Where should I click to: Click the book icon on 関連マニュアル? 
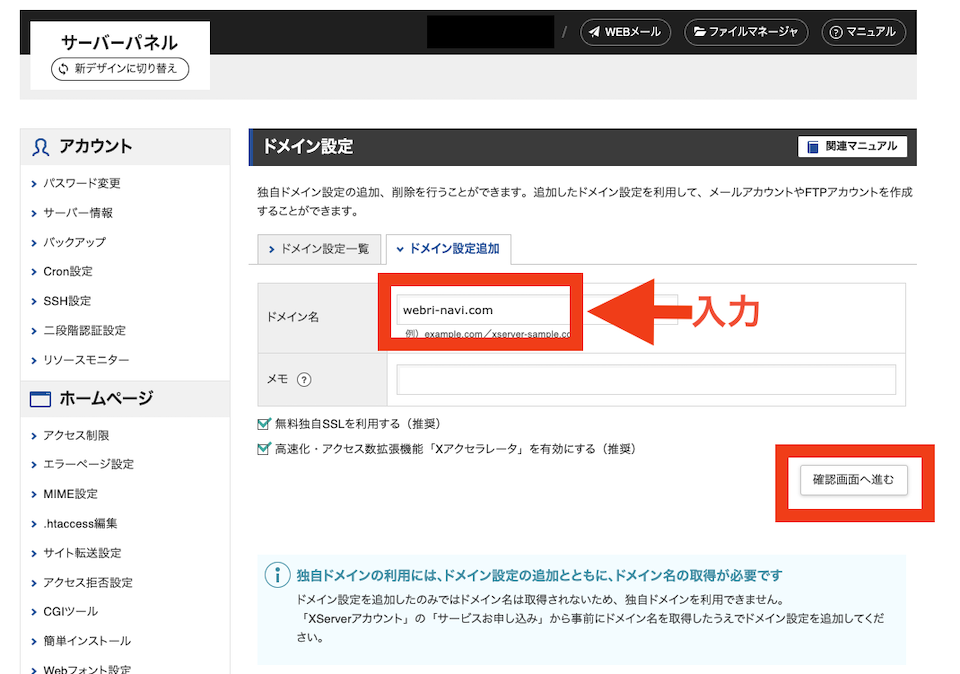click(x=813, y=147)
